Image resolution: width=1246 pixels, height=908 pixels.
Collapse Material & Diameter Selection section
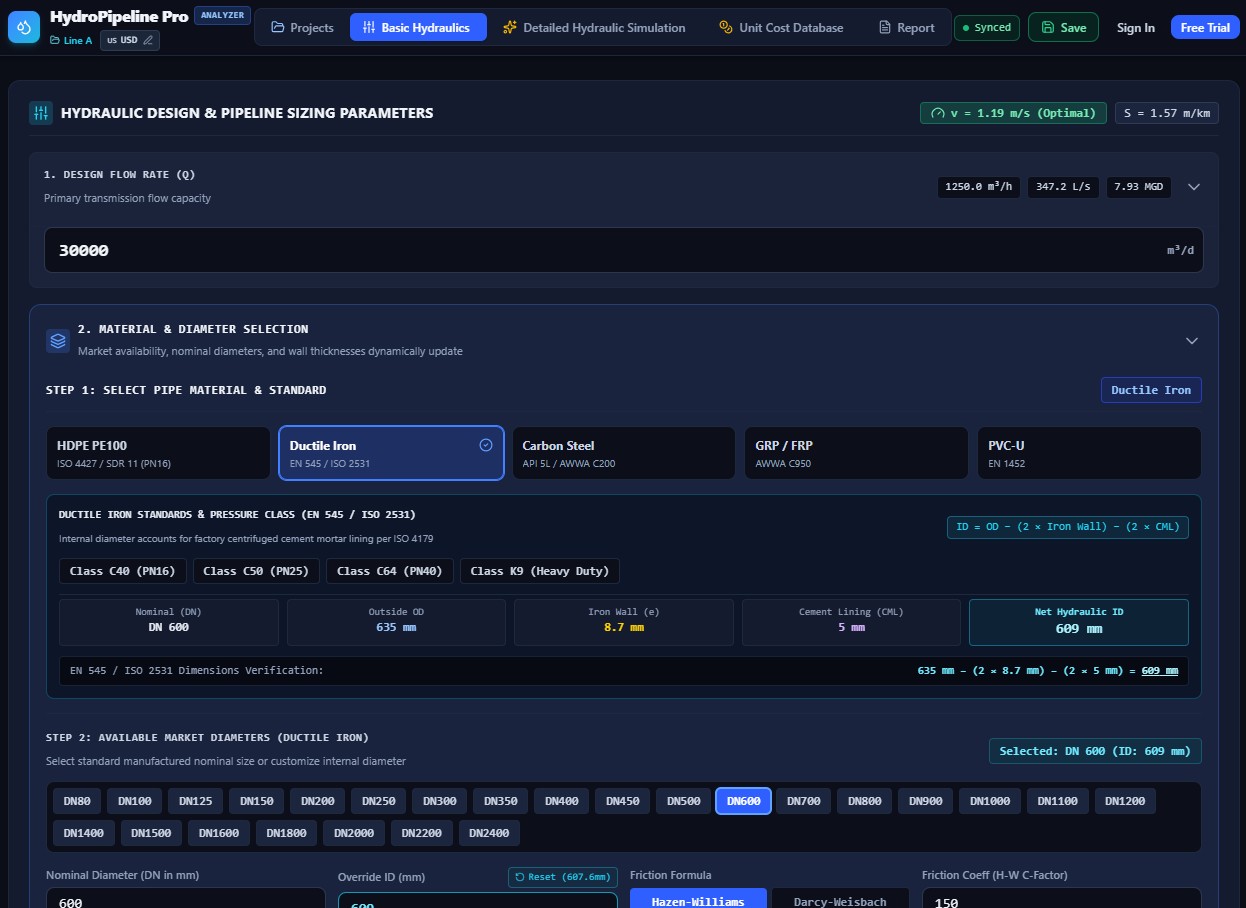pyautogui.click(x=1192, y=341)
